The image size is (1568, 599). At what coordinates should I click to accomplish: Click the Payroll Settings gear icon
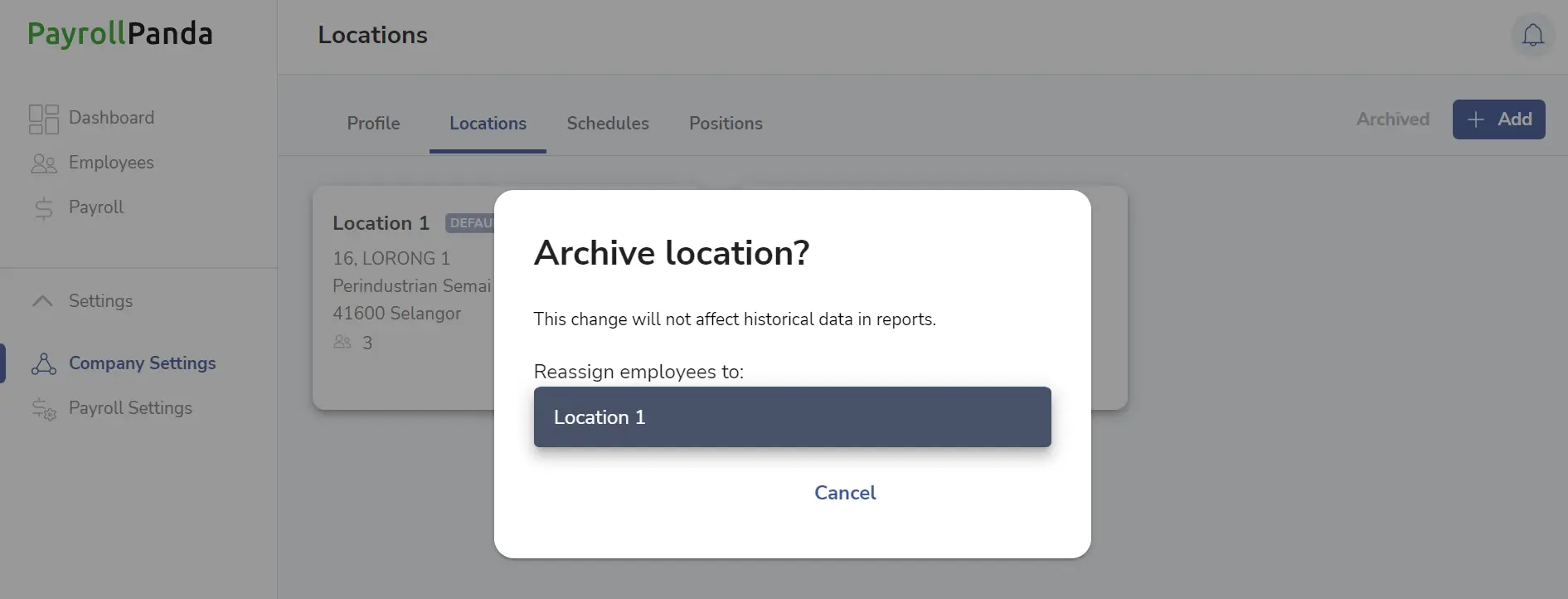coord(44,409)
